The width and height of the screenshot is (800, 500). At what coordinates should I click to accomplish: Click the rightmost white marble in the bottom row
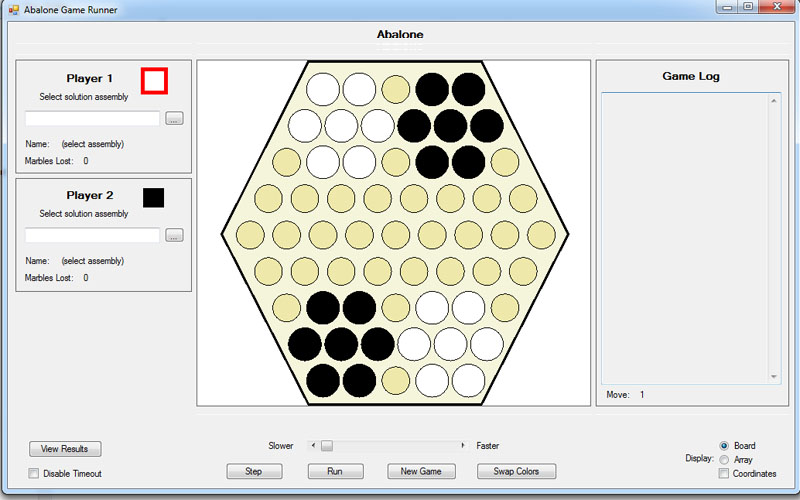[x=468, y=381]
